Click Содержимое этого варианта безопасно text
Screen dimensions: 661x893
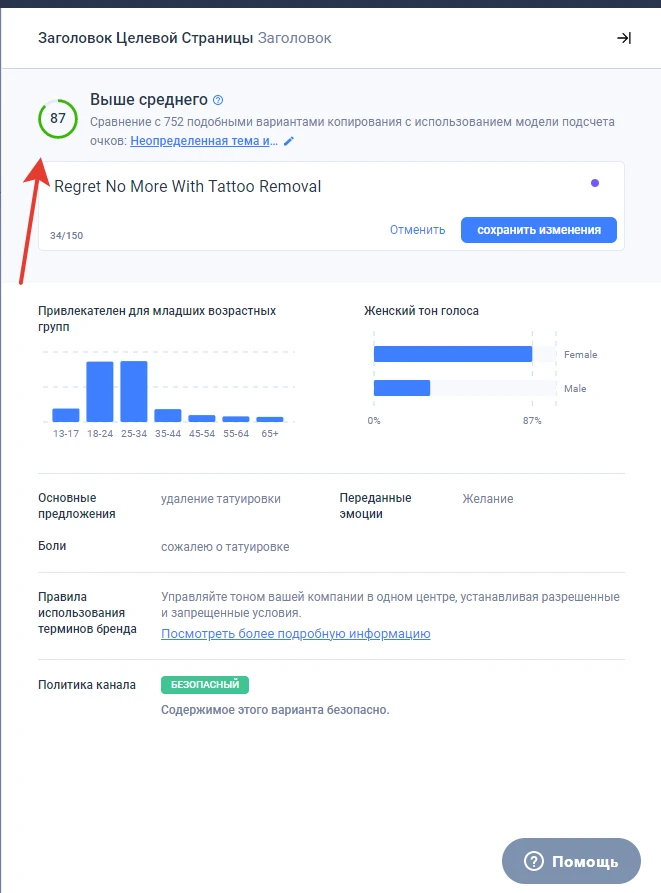275,710
